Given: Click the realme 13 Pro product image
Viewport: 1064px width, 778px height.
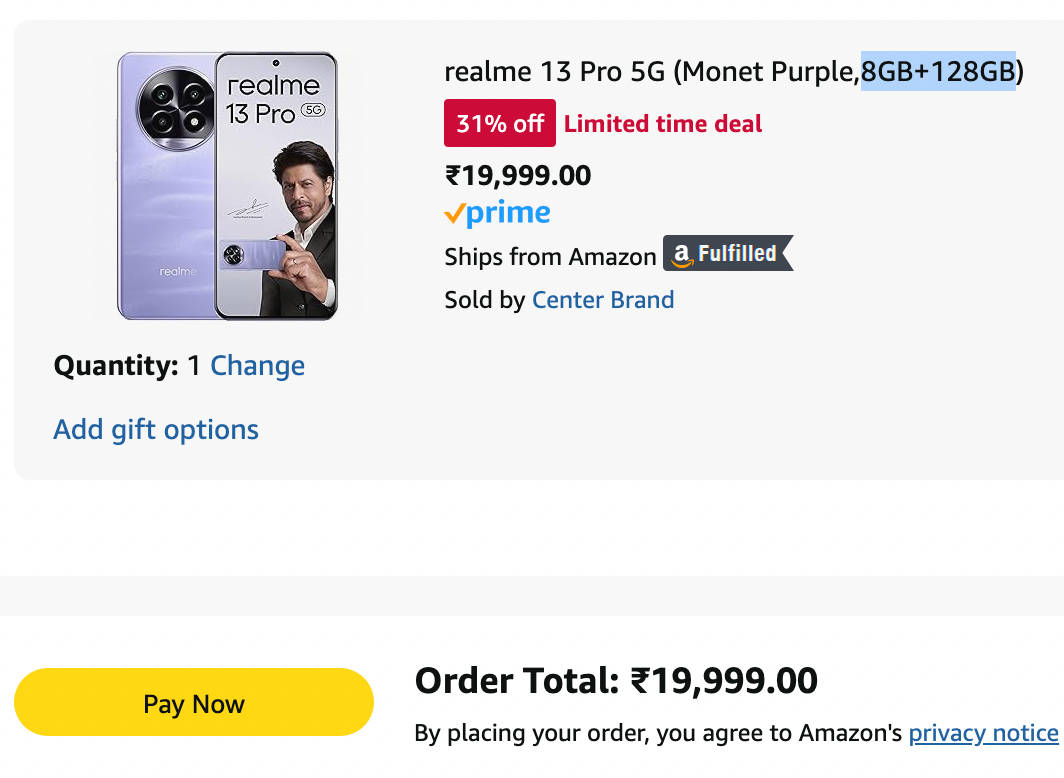Looking at the screenshot, I should (x=227, y=186).
